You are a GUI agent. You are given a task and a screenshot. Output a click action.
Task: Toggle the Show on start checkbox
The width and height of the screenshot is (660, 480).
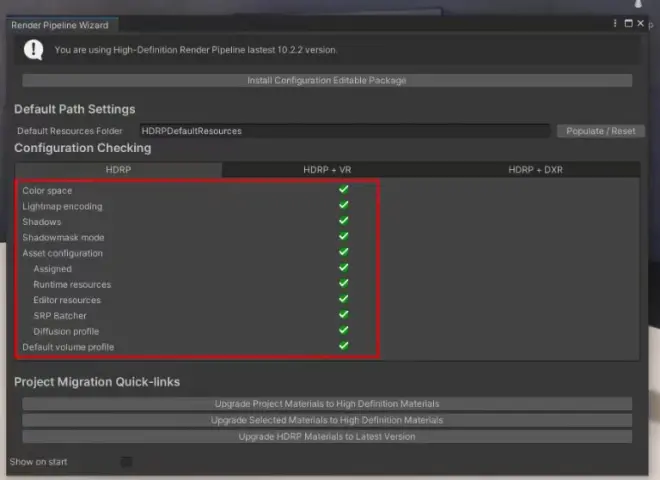[x=126, y=462]
